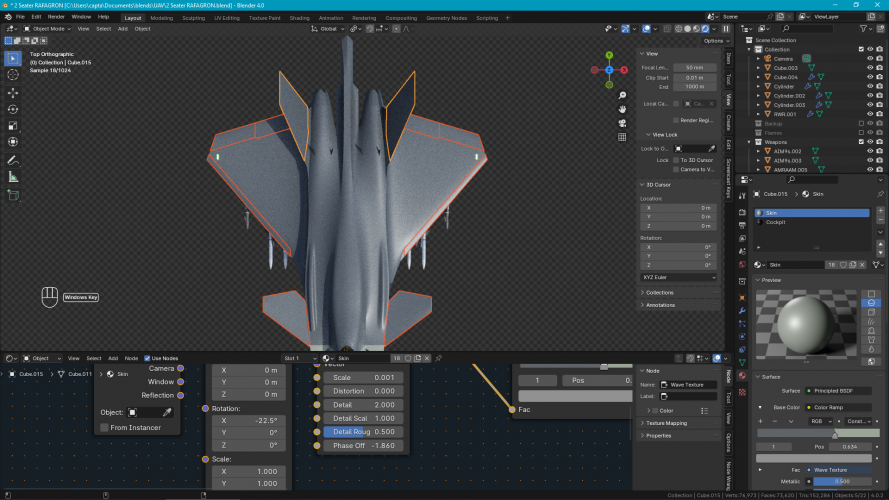Click the eyedropper in the node Object field

click(x=167, y=412)
